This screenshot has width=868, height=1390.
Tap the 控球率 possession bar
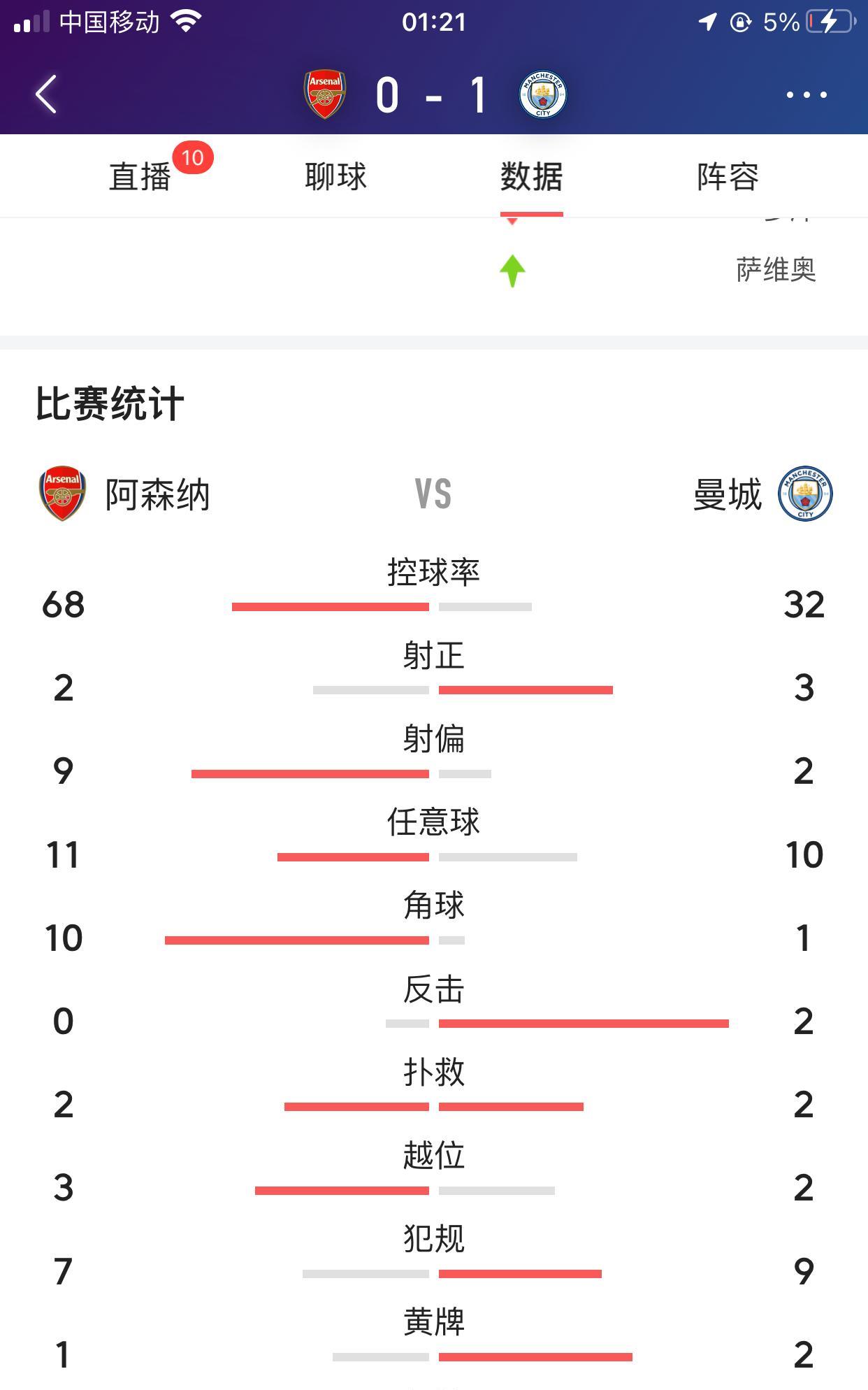[x=382, y=606]
